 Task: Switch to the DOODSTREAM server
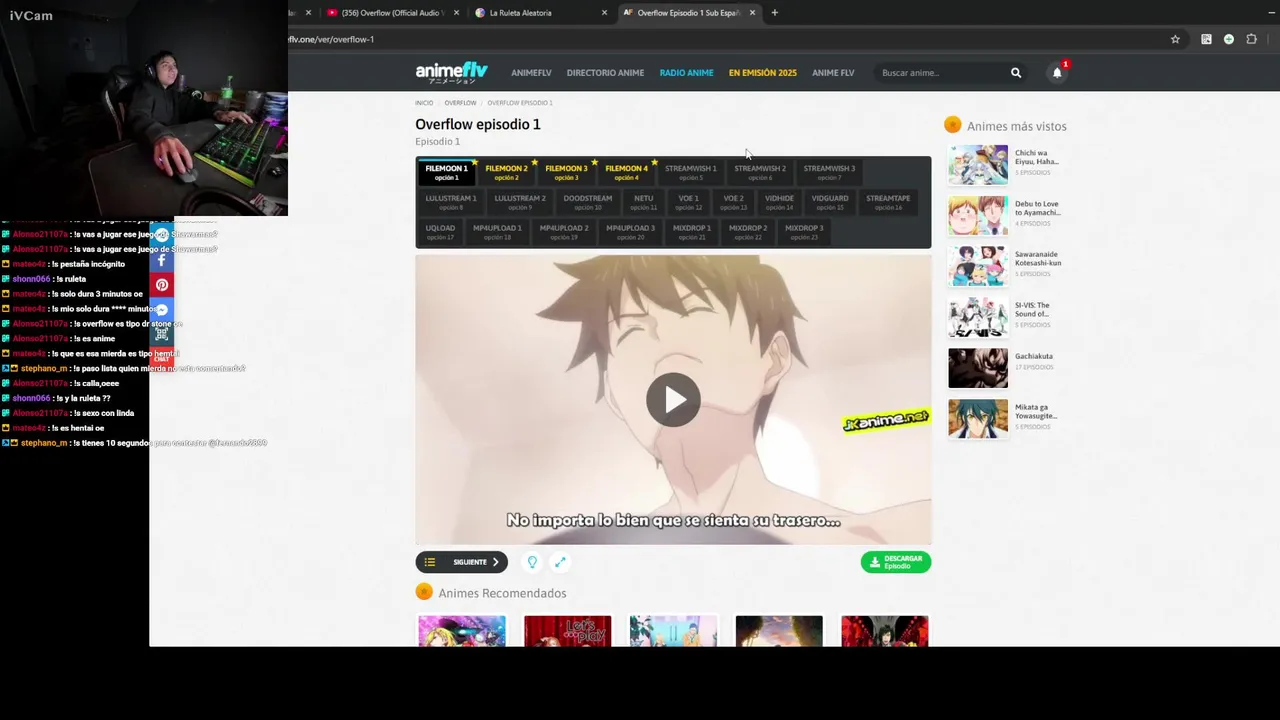pyautogui.click(x=588, y=202)
